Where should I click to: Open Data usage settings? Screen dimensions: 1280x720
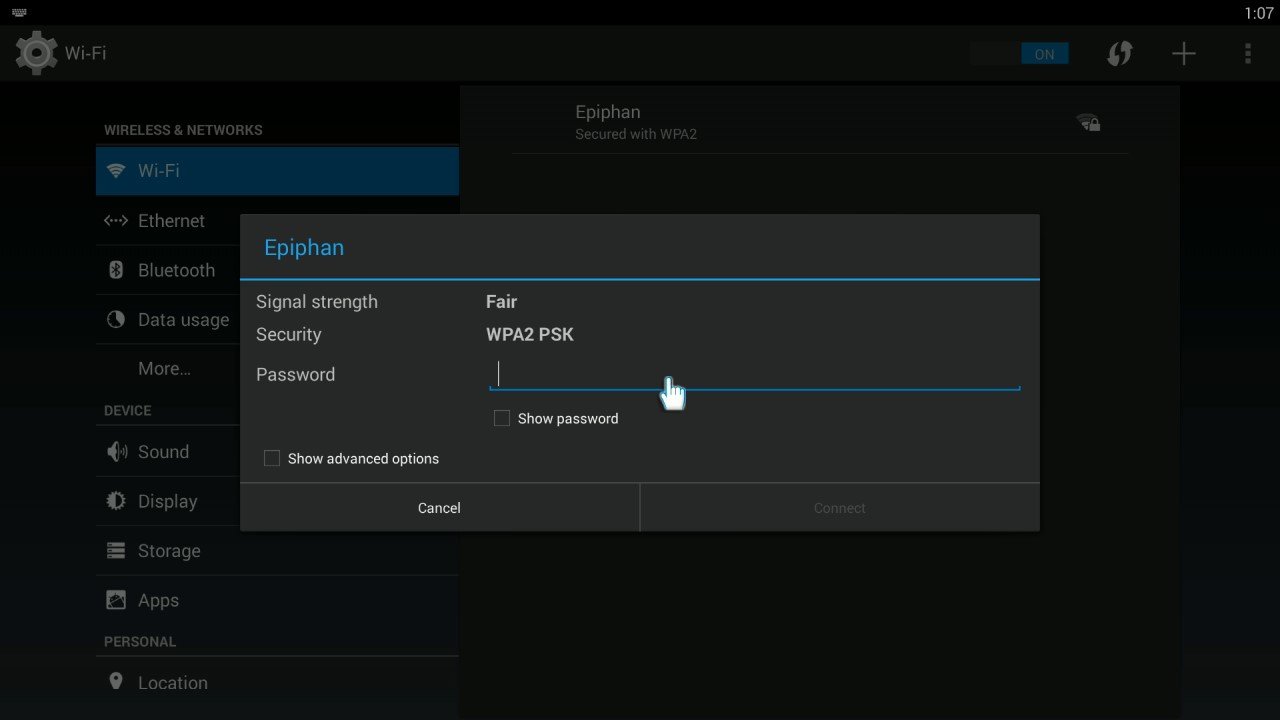(277, 320)
